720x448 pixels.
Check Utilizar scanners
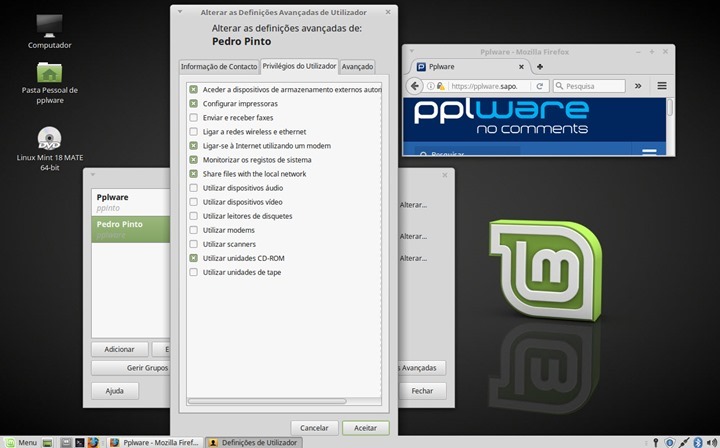tap(193, 244)
